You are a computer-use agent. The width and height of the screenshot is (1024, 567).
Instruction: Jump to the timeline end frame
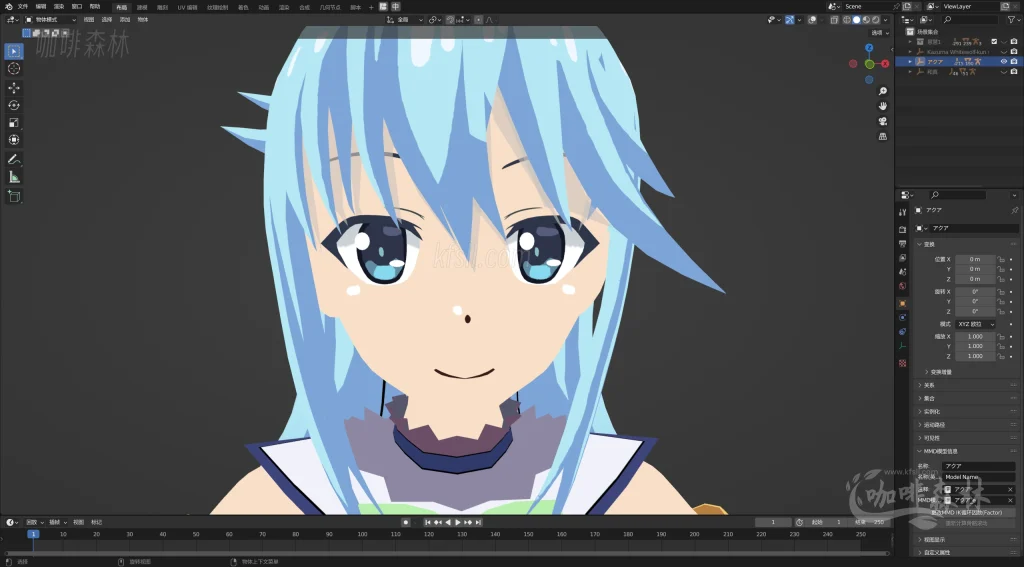pos(479,523)
